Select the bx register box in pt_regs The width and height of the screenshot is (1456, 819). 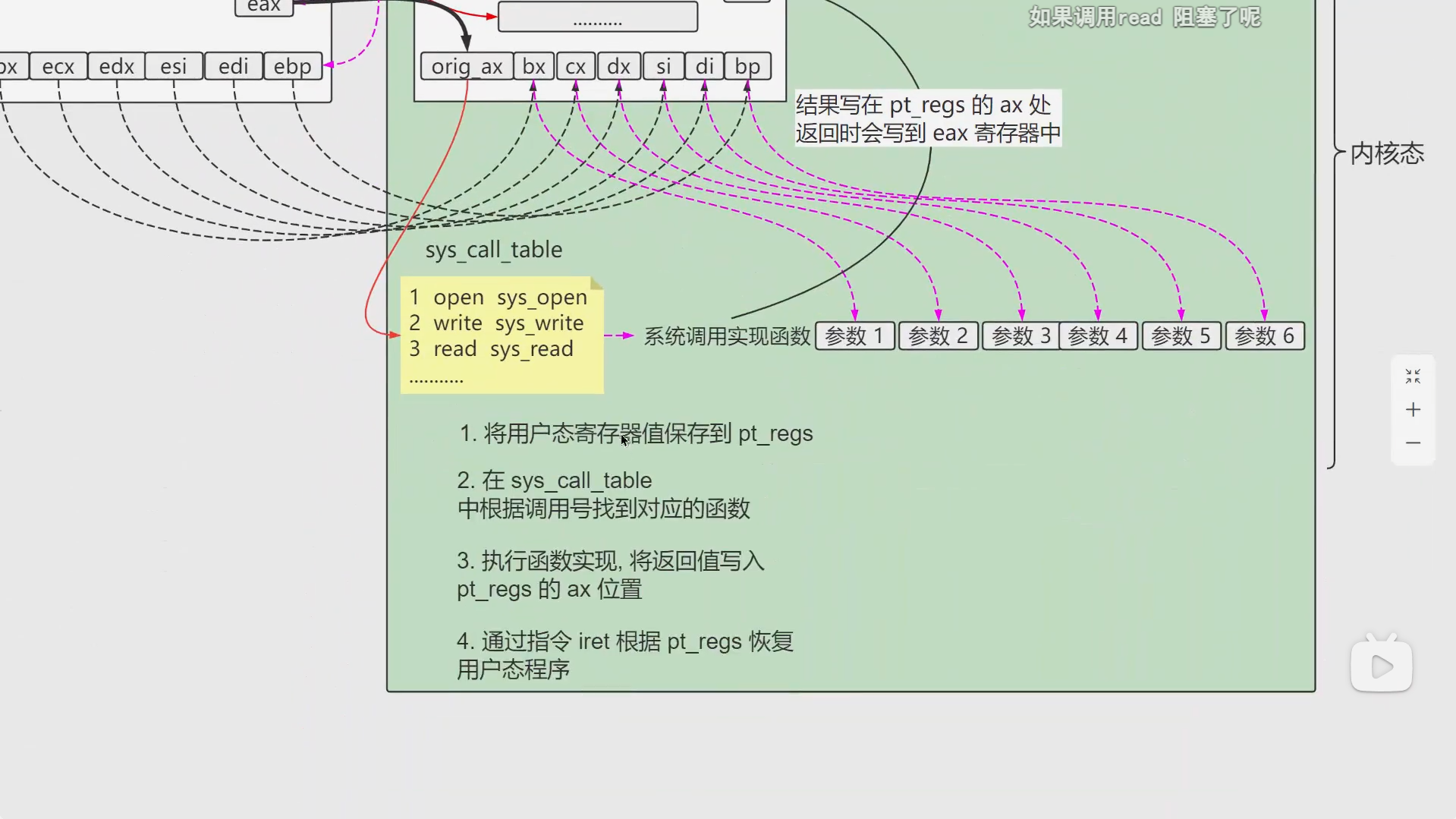click(534, 66)
